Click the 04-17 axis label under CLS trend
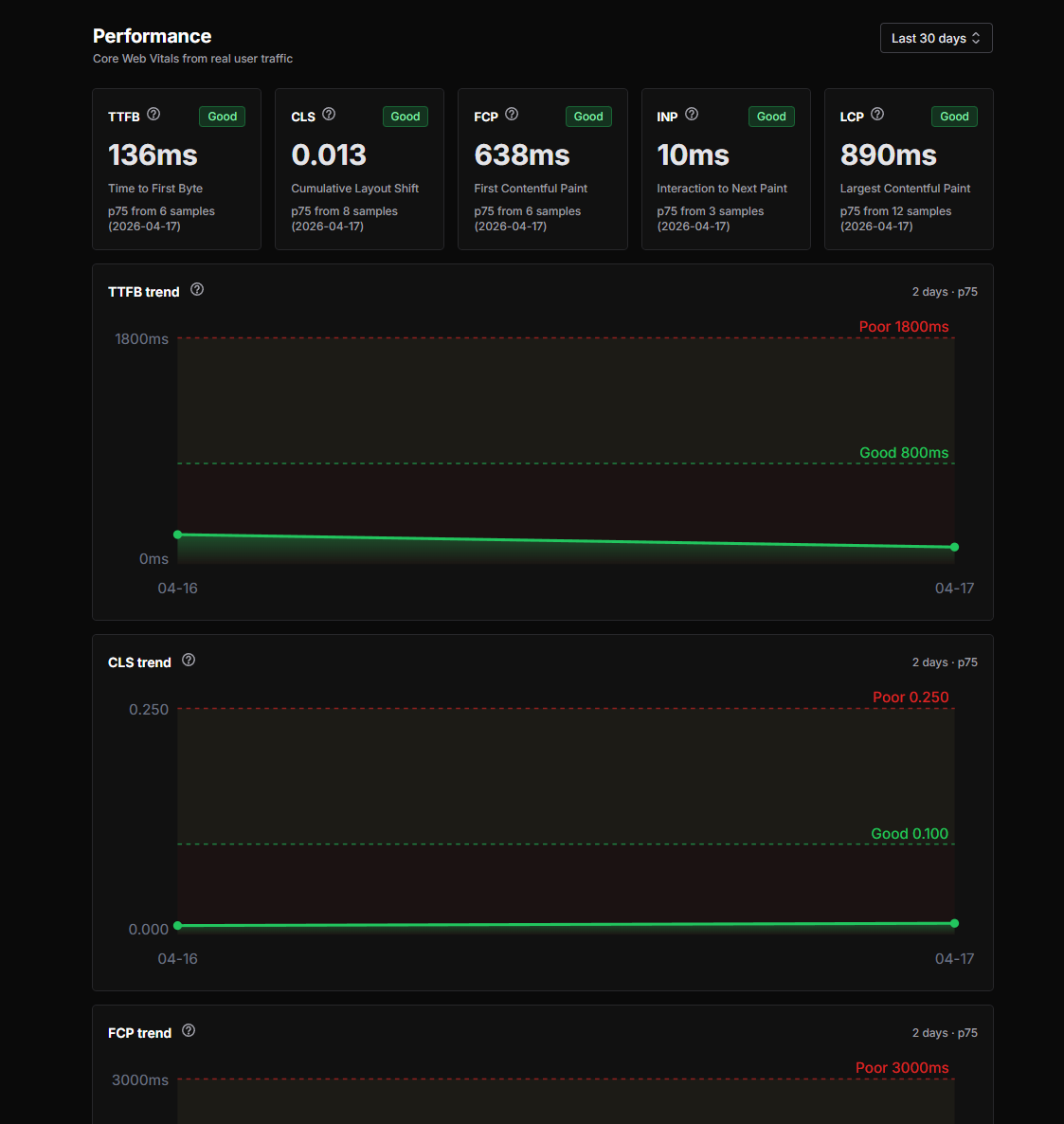Image resolution: width=1064 pixels, height=1124 pixels. [954, 958]
